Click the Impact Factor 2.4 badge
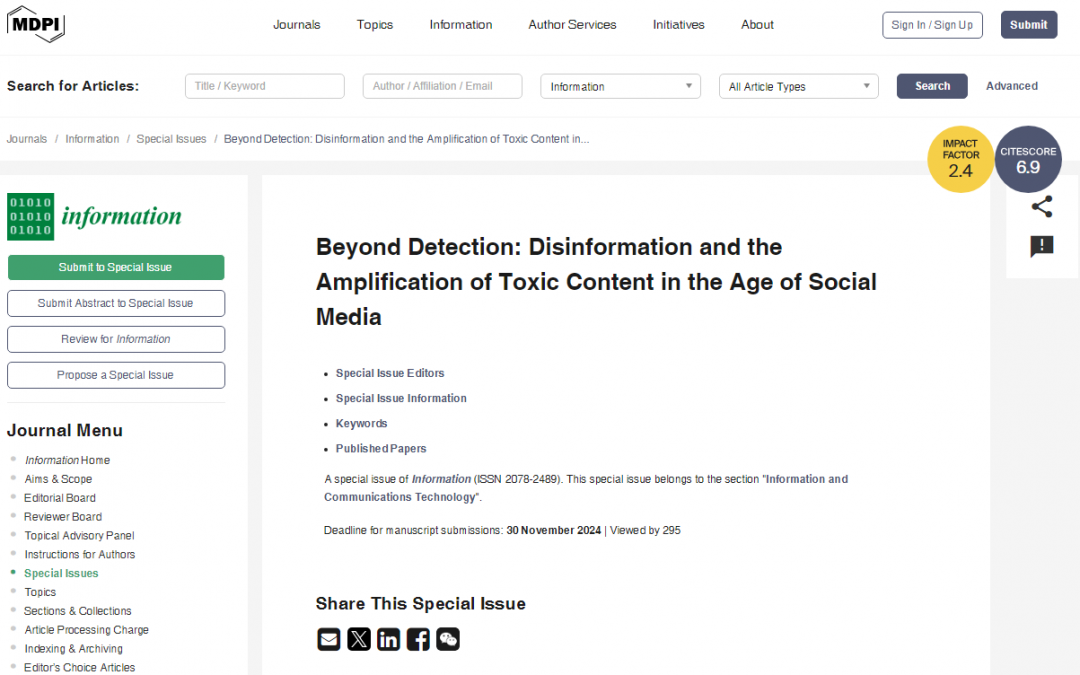 pyautogui.click(x=960, y=158)
